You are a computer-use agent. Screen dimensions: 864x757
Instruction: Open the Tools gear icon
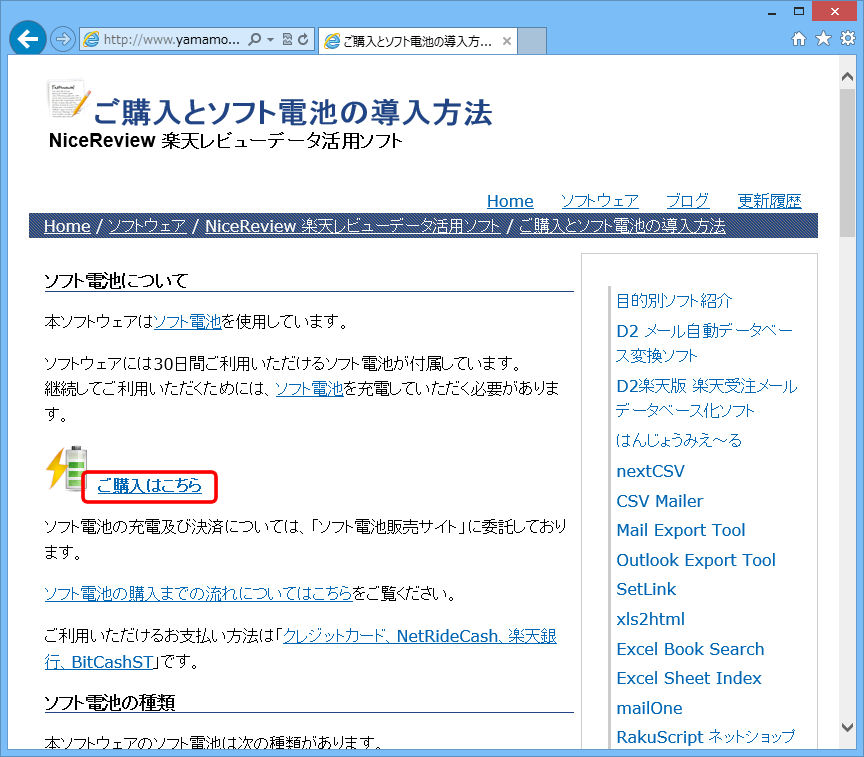click(847, 39)
